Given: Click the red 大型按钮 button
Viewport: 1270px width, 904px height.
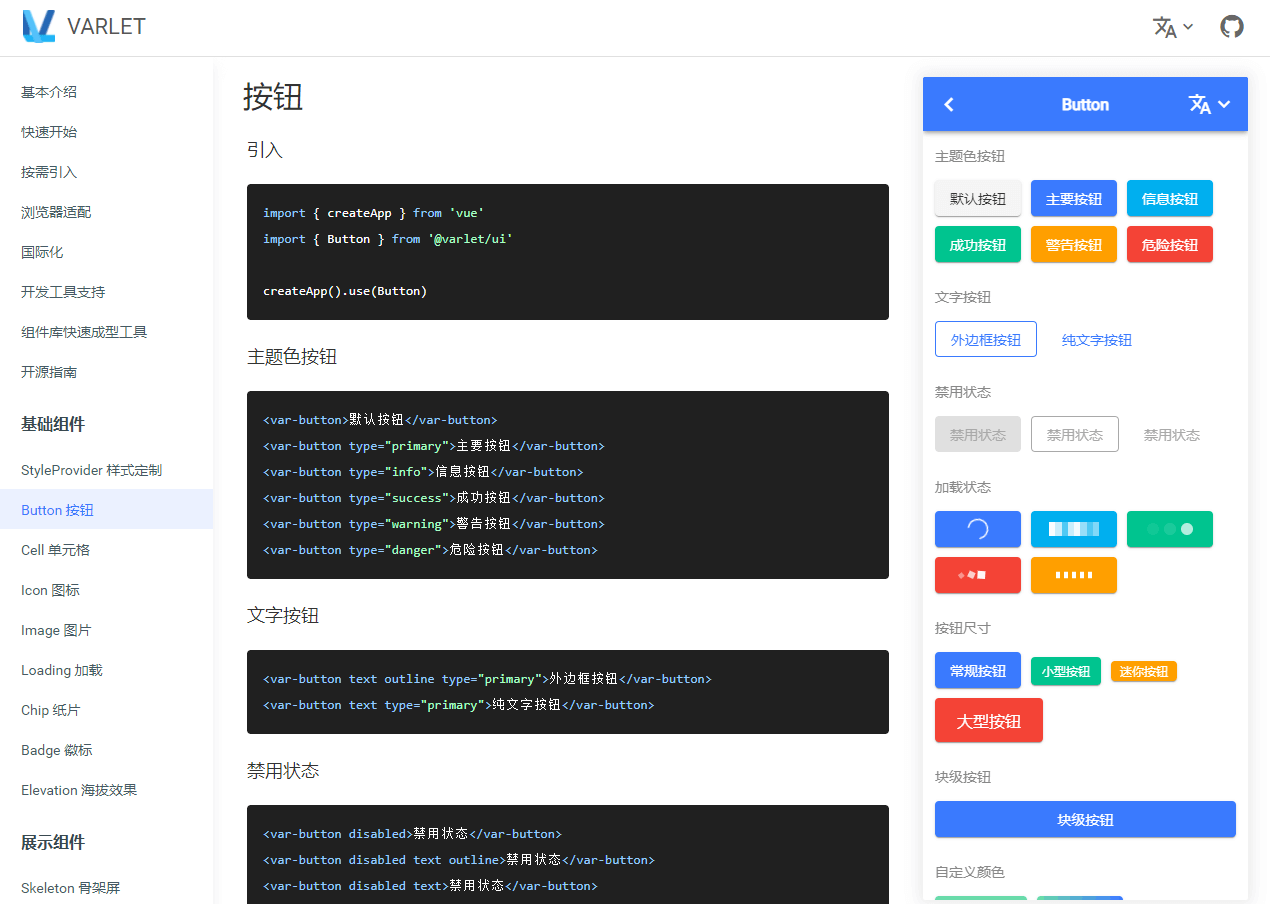Looking at the screenshot, I should point(989,720).
